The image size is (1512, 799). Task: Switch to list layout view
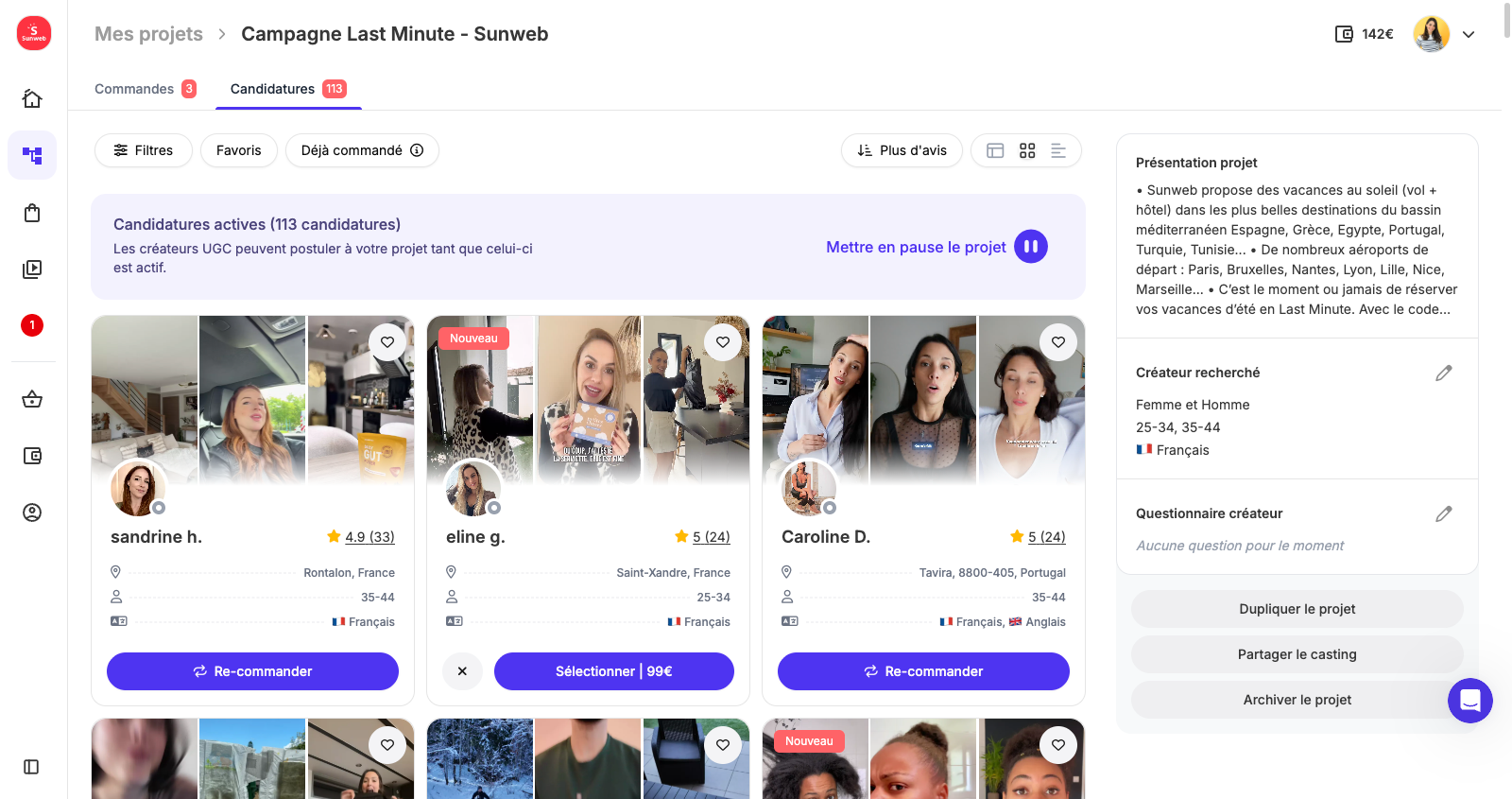(x=1058, y=150)
